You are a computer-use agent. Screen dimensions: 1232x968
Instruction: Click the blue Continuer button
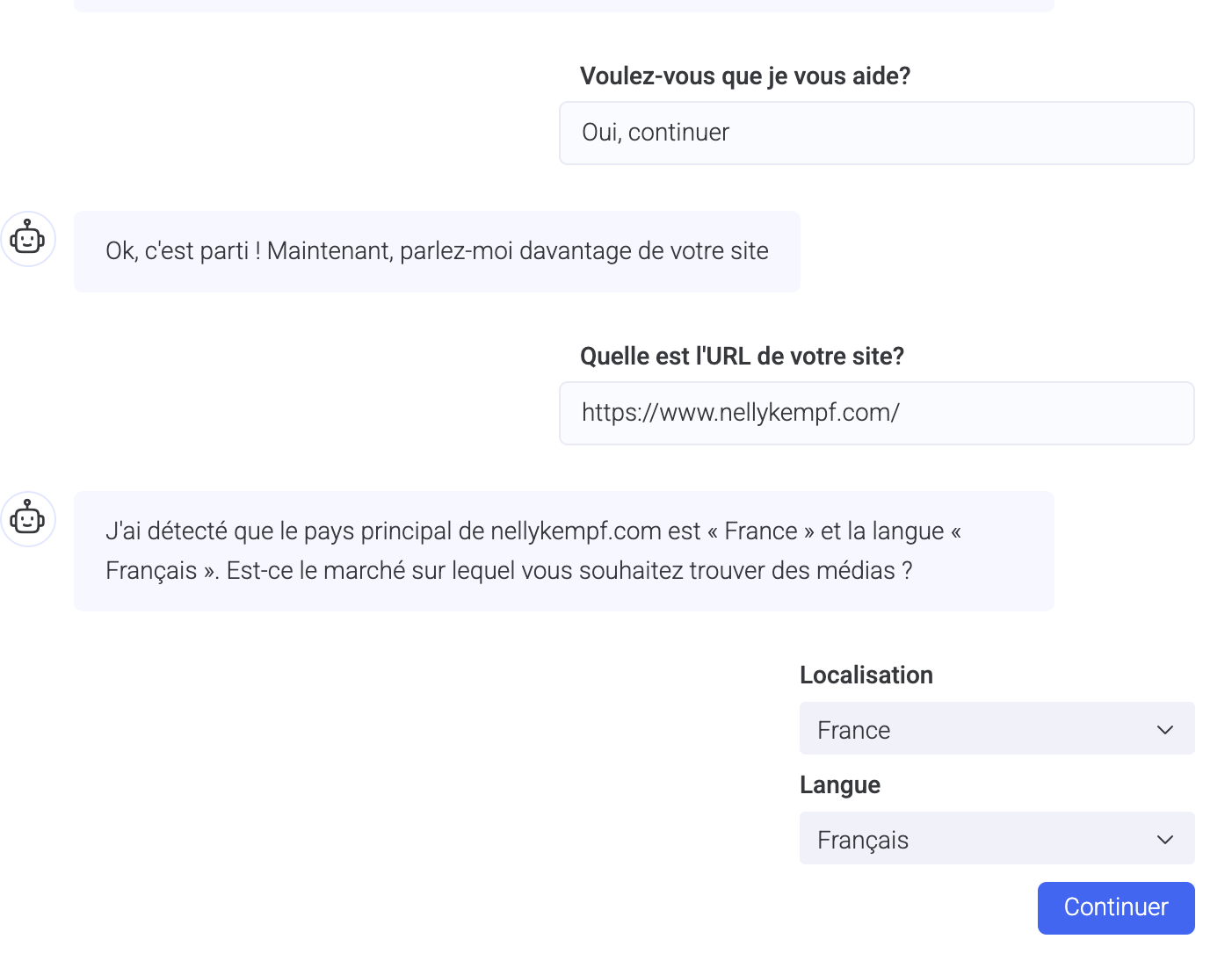(1116, 908)
